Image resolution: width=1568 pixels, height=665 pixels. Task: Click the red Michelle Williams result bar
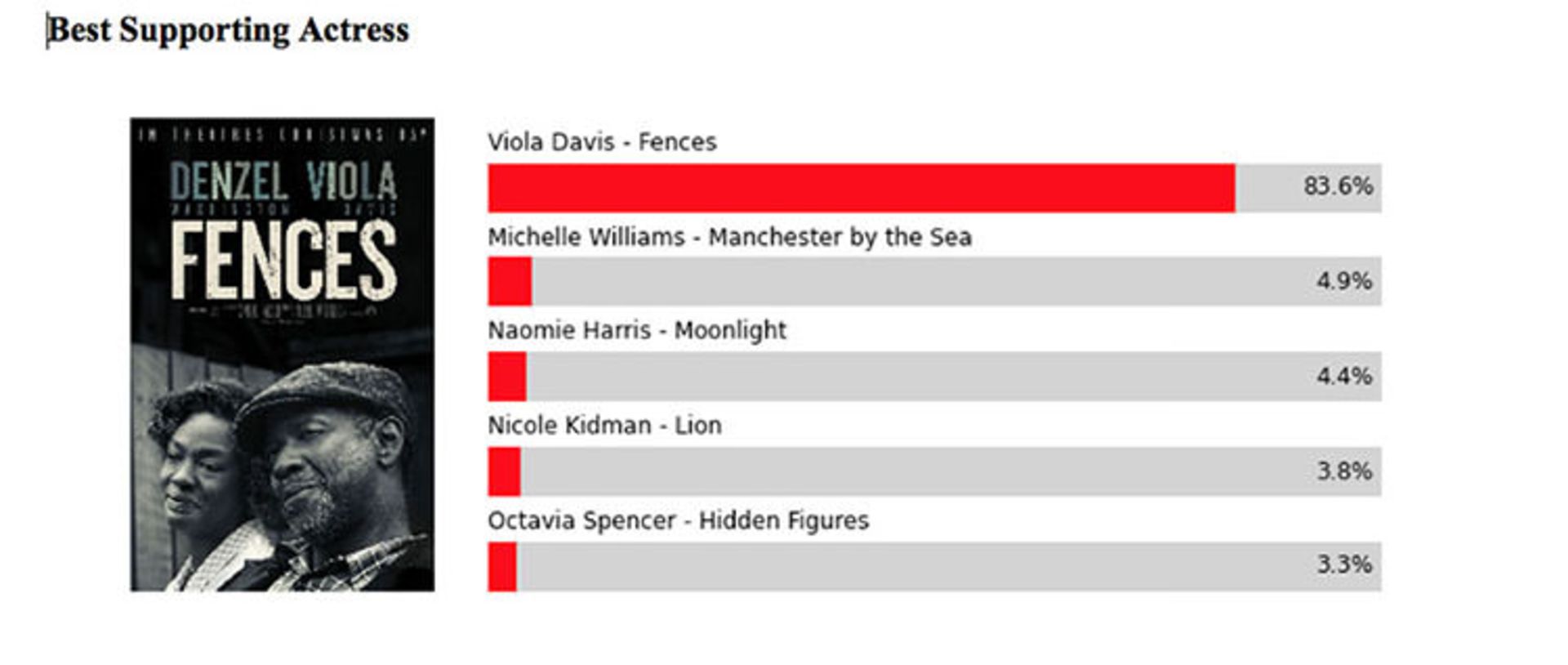[x=510, y=282]
